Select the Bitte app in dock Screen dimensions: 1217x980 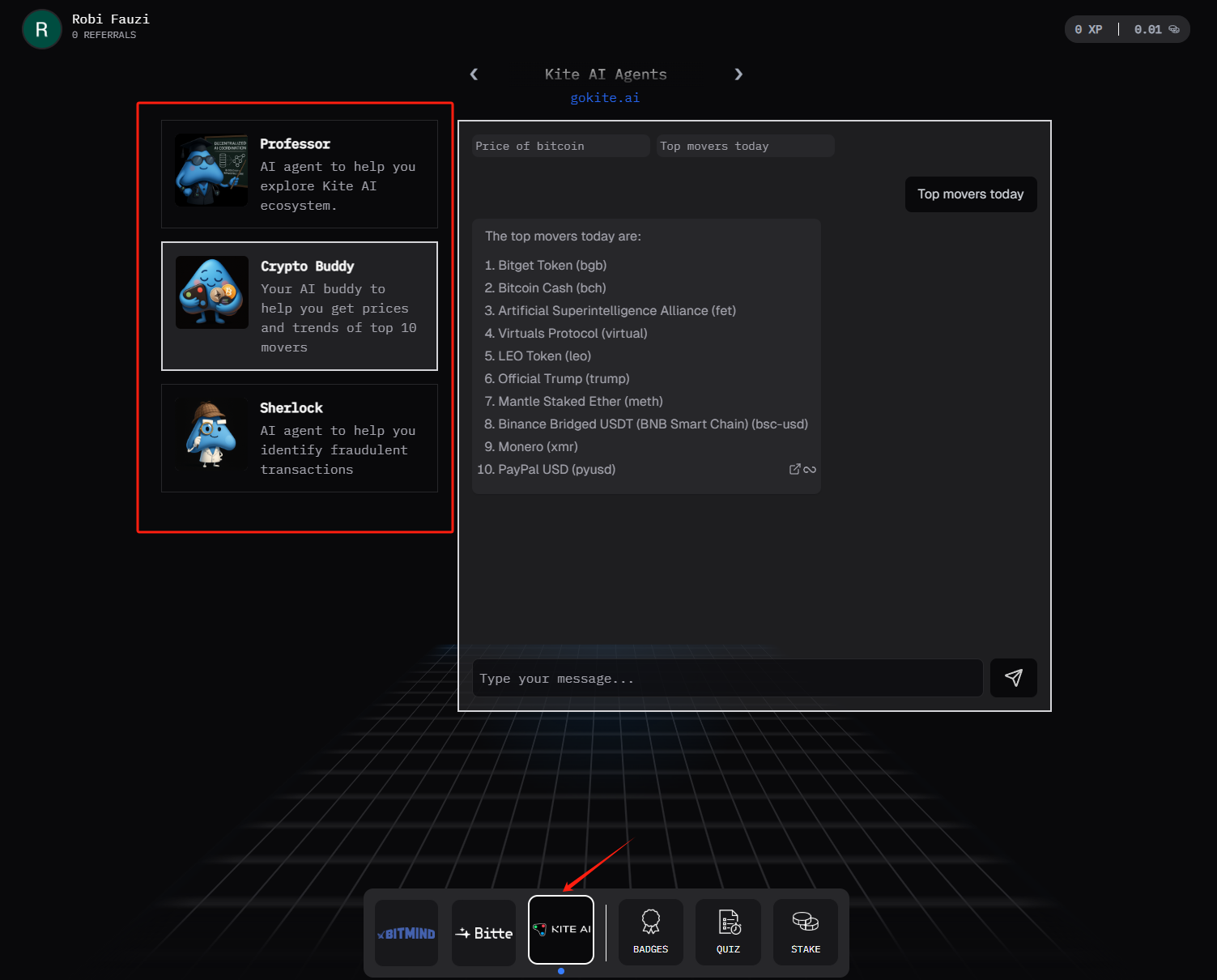pos(483,933)
